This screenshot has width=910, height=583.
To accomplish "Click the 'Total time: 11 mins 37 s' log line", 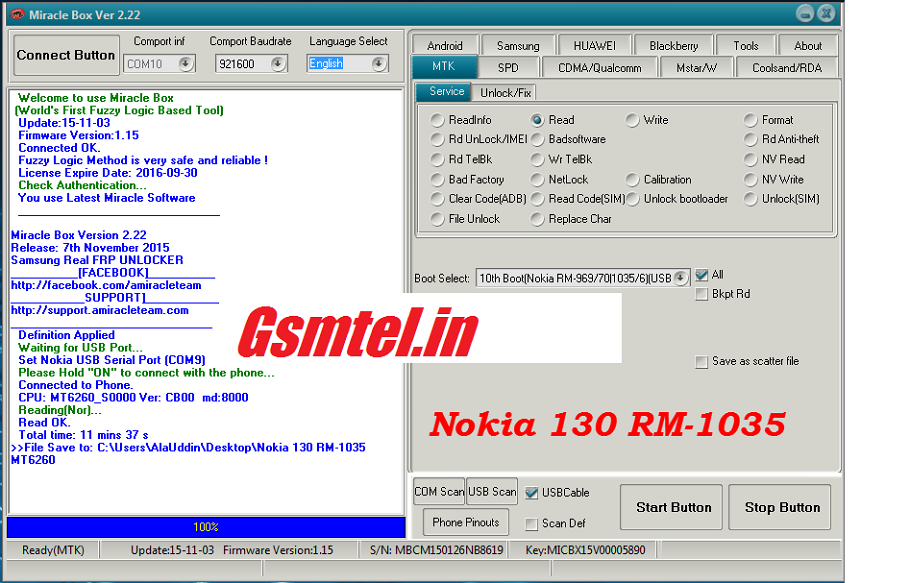I will [83, 435].
